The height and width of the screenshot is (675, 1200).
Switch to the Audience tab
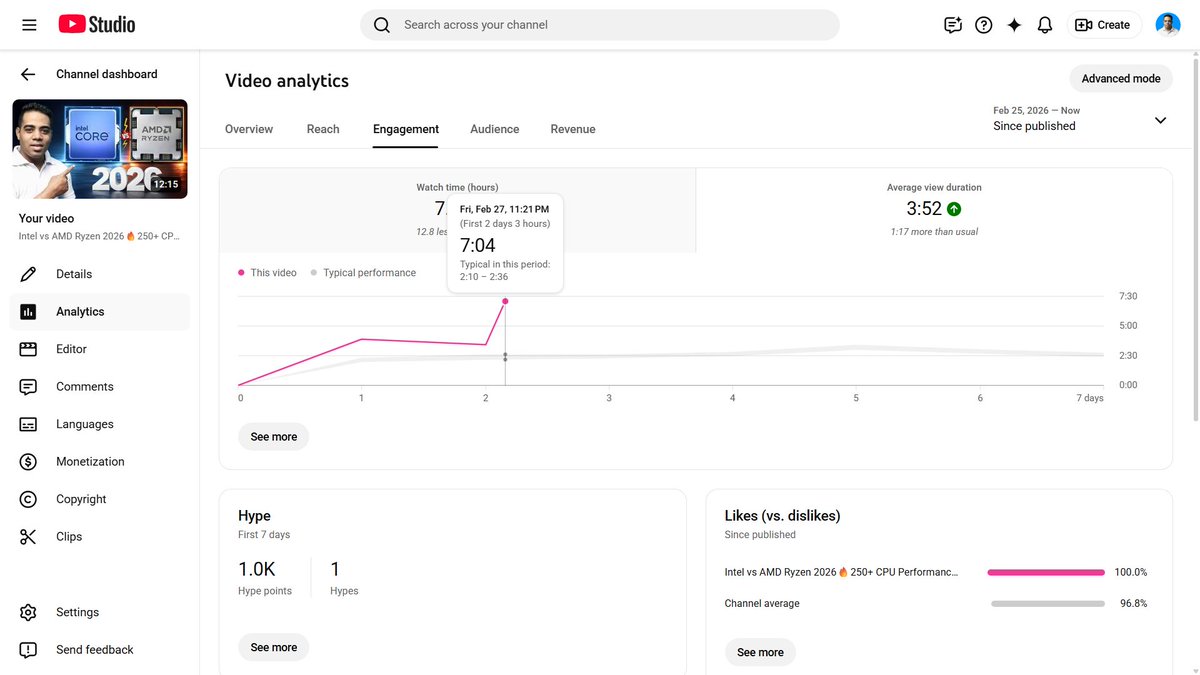(495, 129)
